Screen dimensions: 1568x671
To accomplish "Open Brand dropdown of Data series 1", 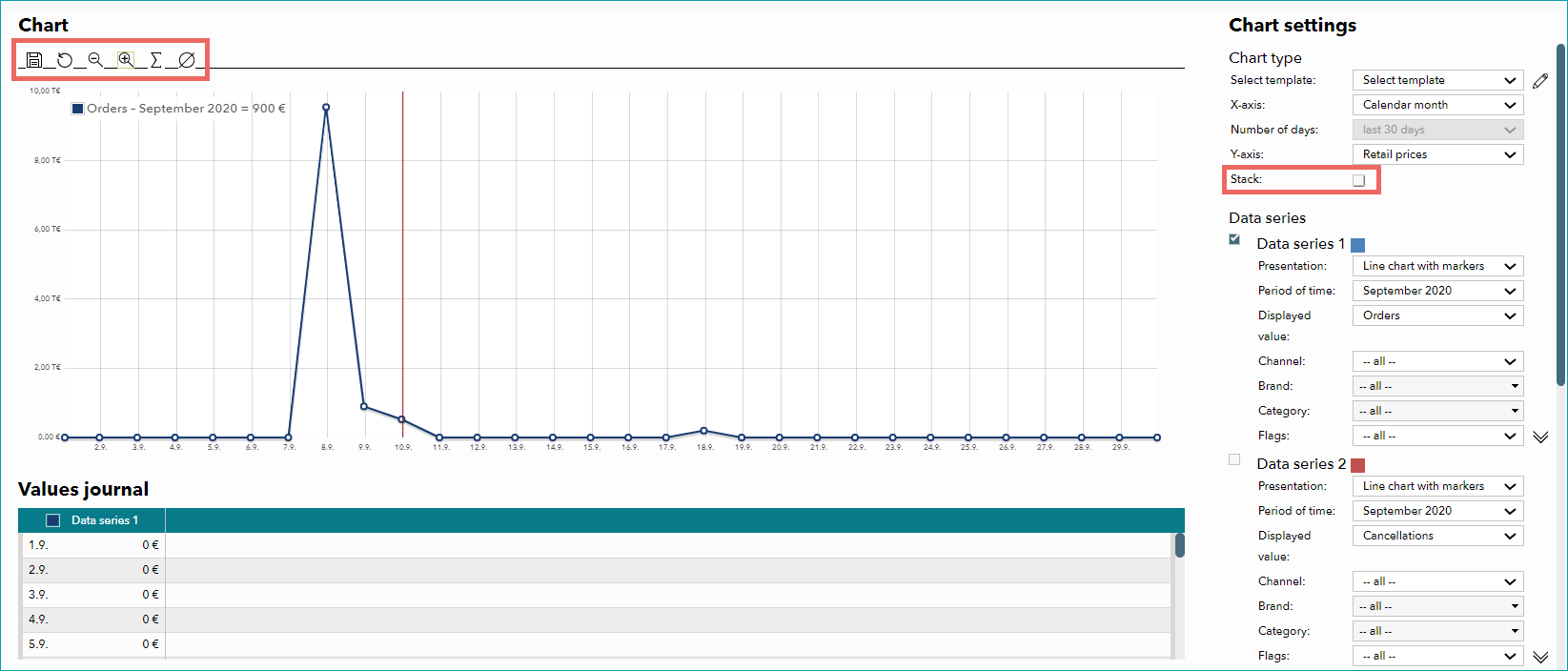I will tap(1437, 386).
